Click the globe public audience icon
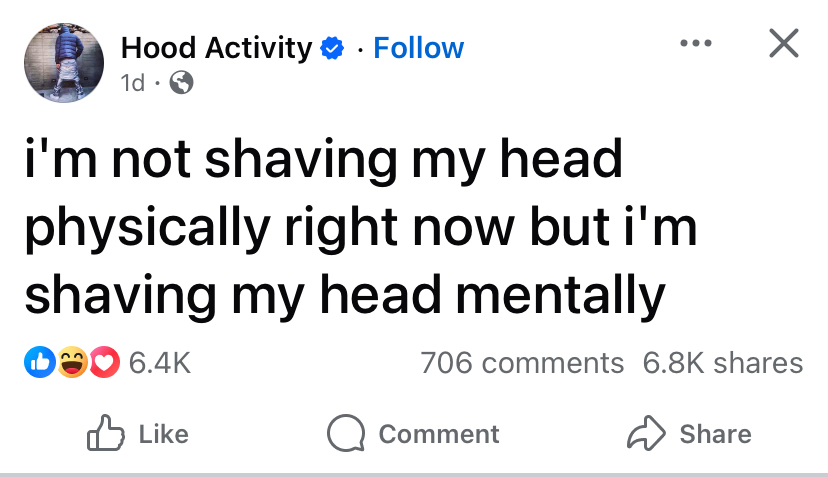 tap(180, 84)
